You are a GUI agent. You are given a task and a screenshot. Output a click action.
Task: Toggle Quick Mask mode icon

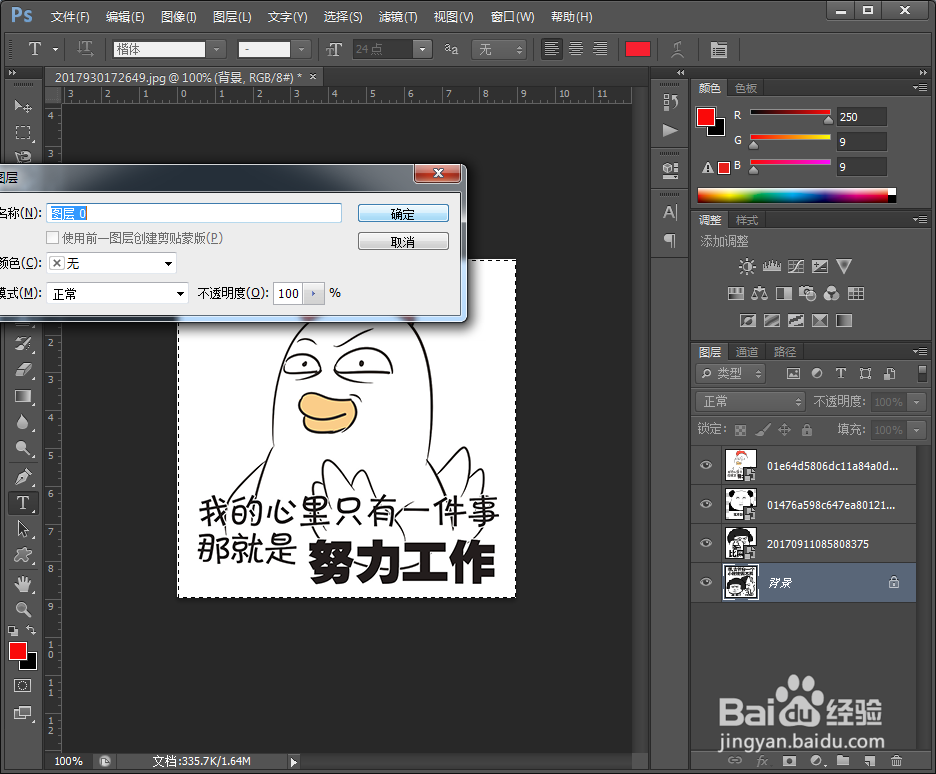click(23, 686)
